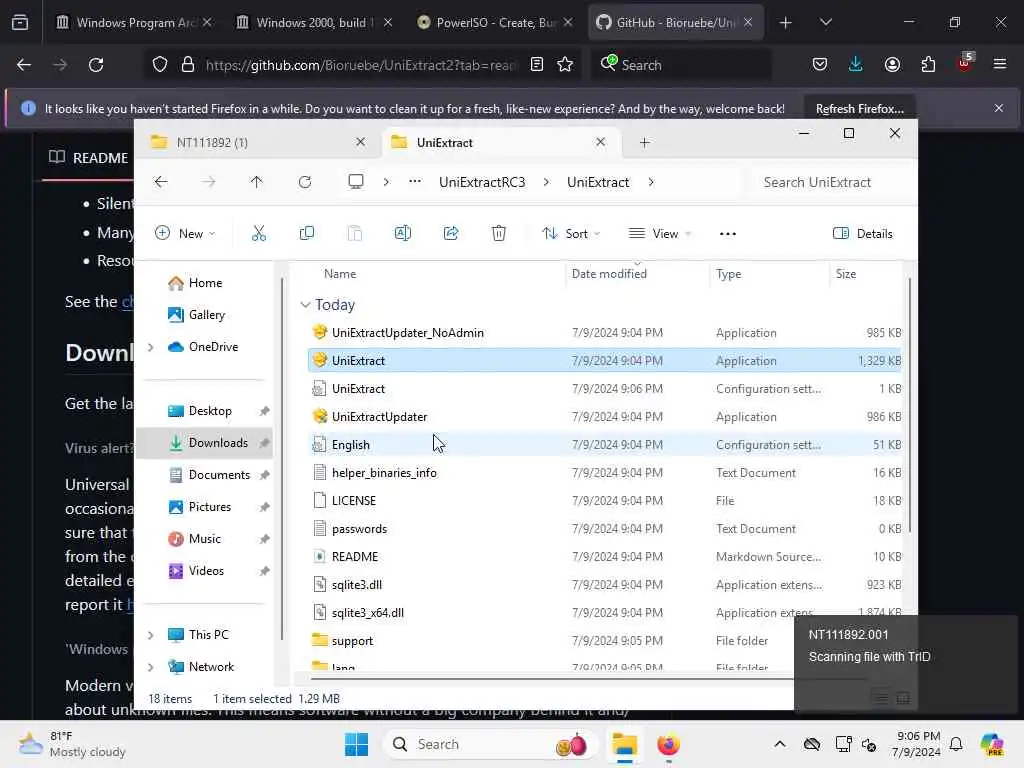Click the Cut scissors icon in Explorer toolbar

tap(259, 233)
